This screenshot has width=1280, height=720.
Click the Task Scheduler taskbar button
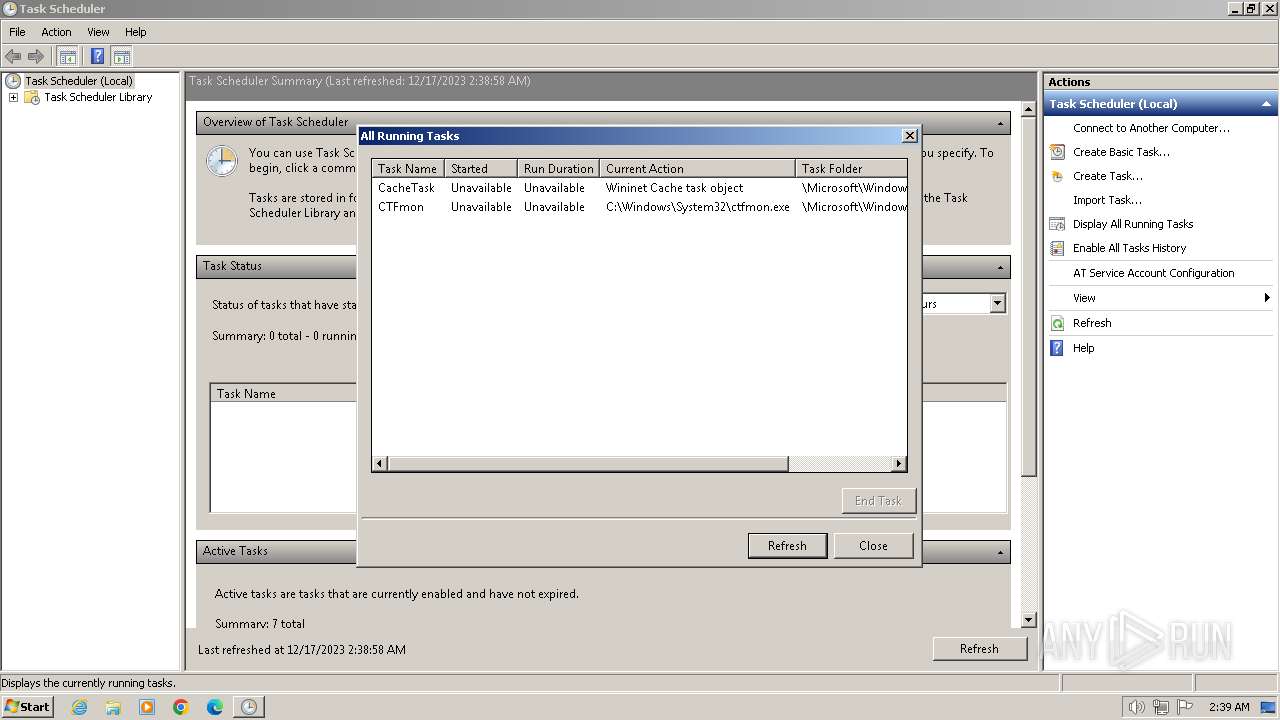(x=249, y=707)
